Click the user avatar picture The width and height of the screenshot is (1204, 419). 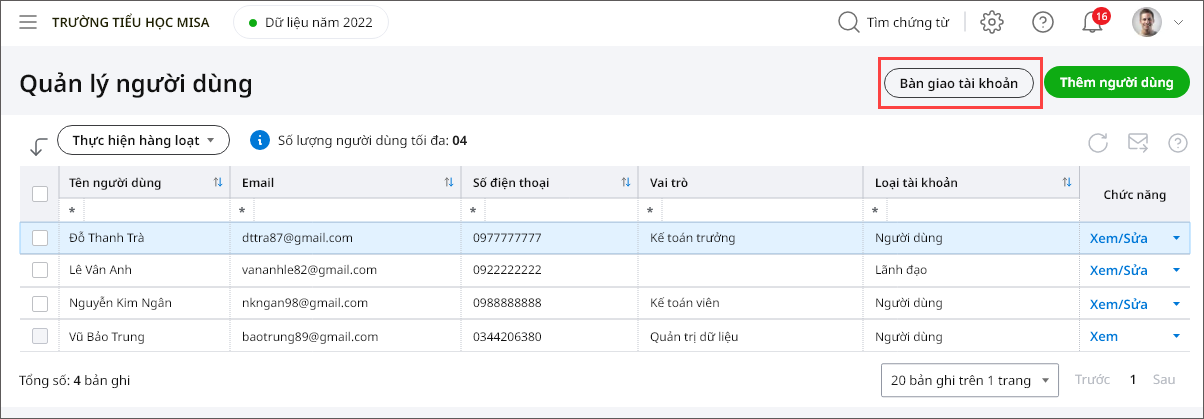(x=1146, y=22)
